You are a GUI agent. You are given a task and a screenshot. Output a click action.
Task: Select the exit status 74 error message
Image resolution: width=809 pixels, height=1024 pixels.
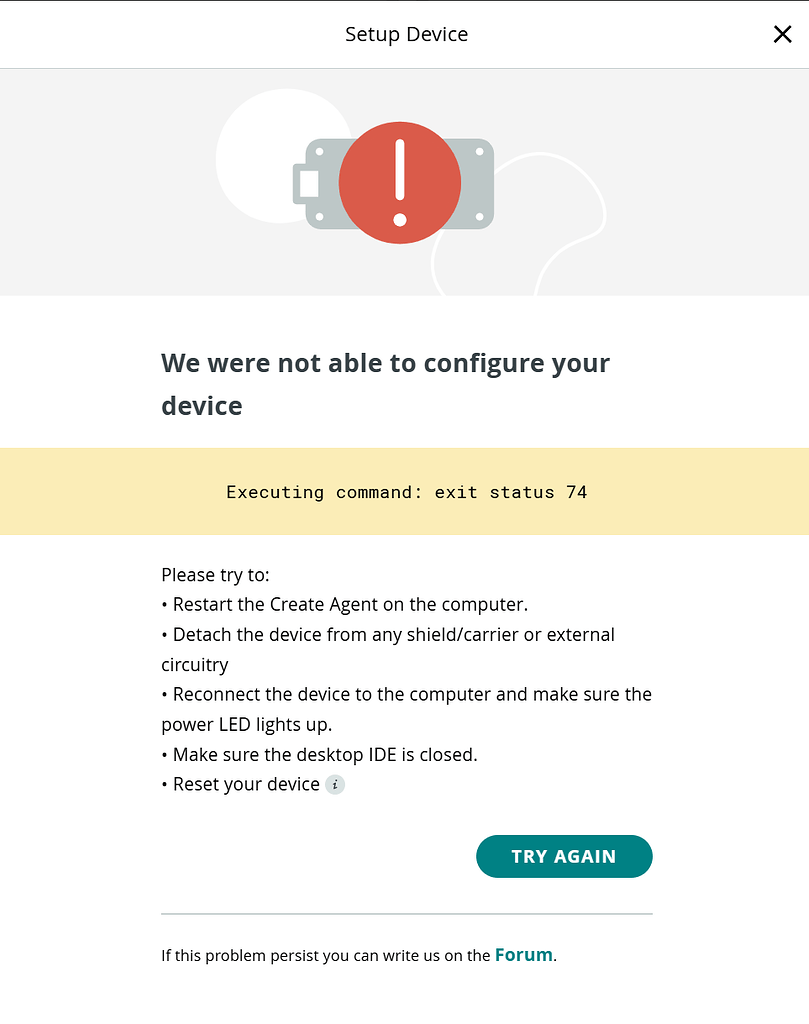(x=406, y=492)
